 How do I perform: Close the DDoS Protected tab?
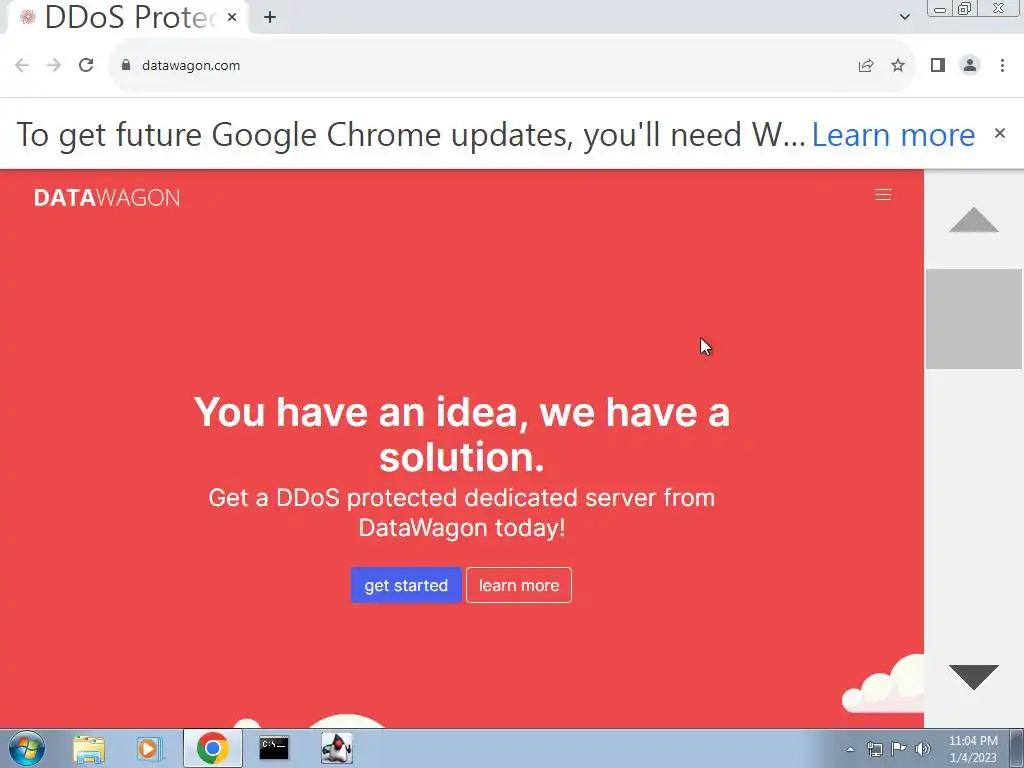click(x=232, y=18)
